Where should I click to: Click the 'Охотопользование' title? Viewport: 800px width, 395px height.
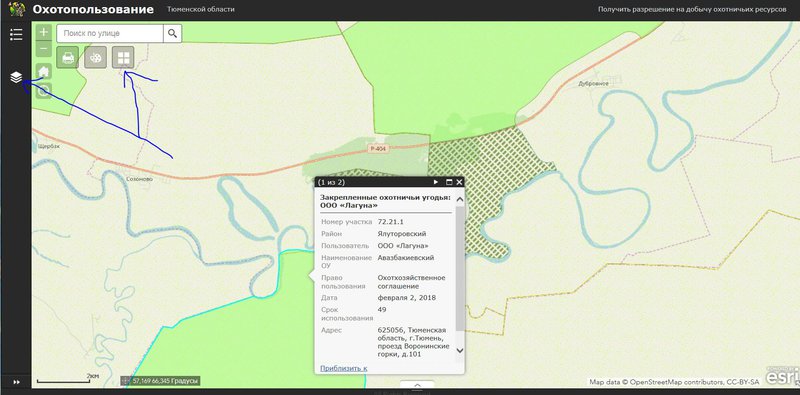pyautogui.click(x=93, y=10)
